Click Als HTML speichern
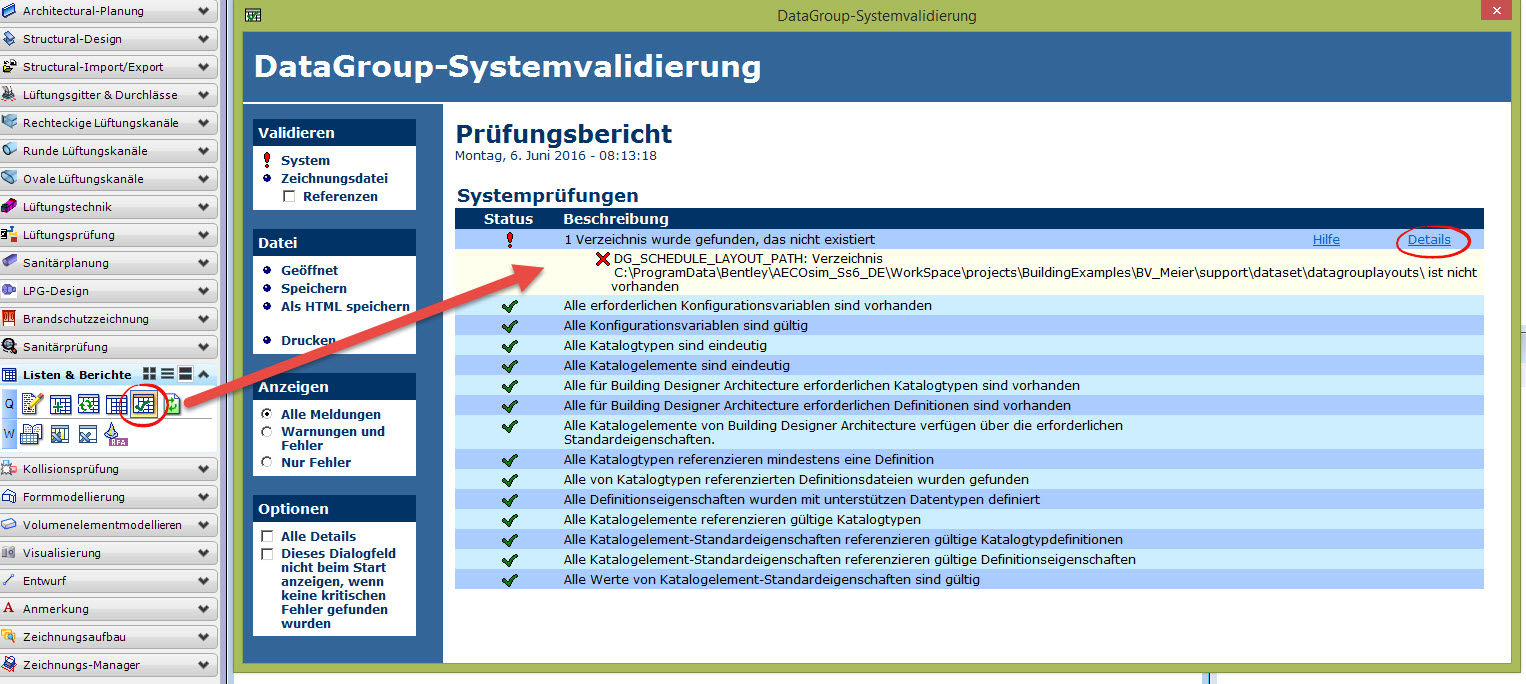Viewport: 1526px width, 684px height. [345, 306]
